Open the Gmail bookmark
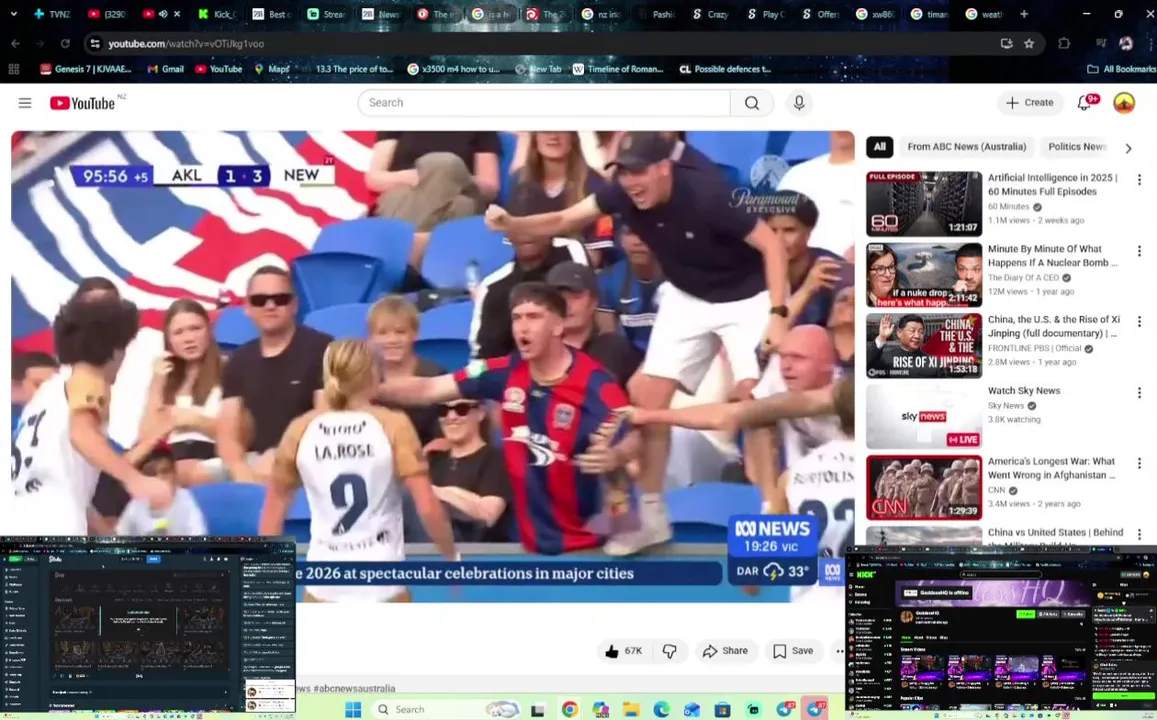The width and height of the screenshot is (1157, 720). (x=165, y=69)
